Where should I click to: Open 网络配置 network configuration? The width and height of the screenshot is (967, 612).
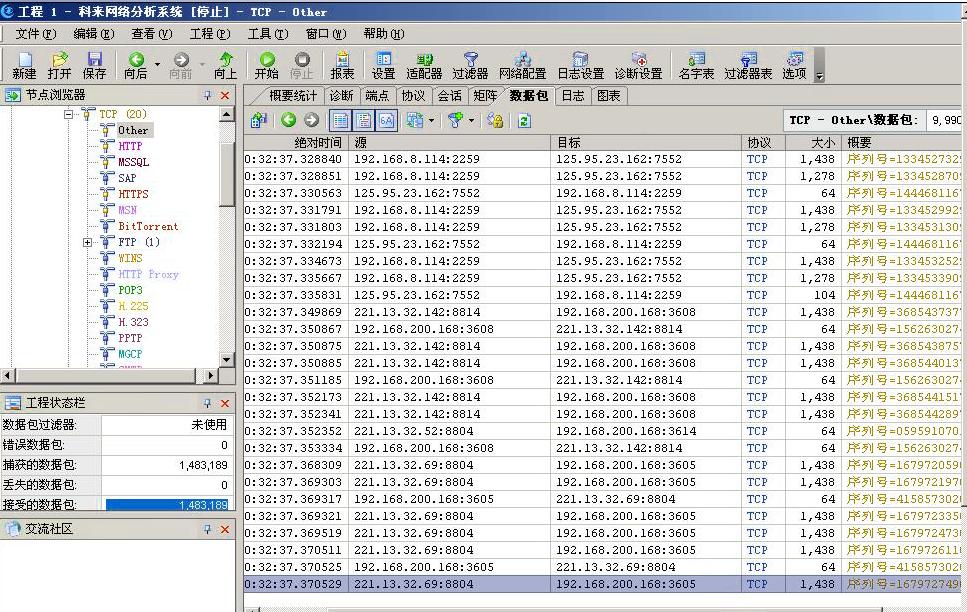click(x=522, y=65)
